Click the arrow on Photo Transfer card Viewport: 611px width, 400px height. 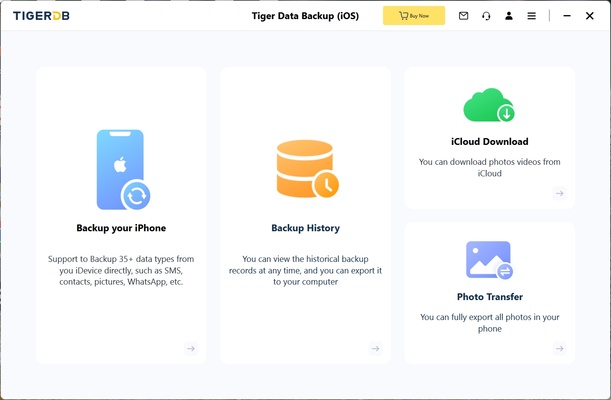tap(560, 348)
